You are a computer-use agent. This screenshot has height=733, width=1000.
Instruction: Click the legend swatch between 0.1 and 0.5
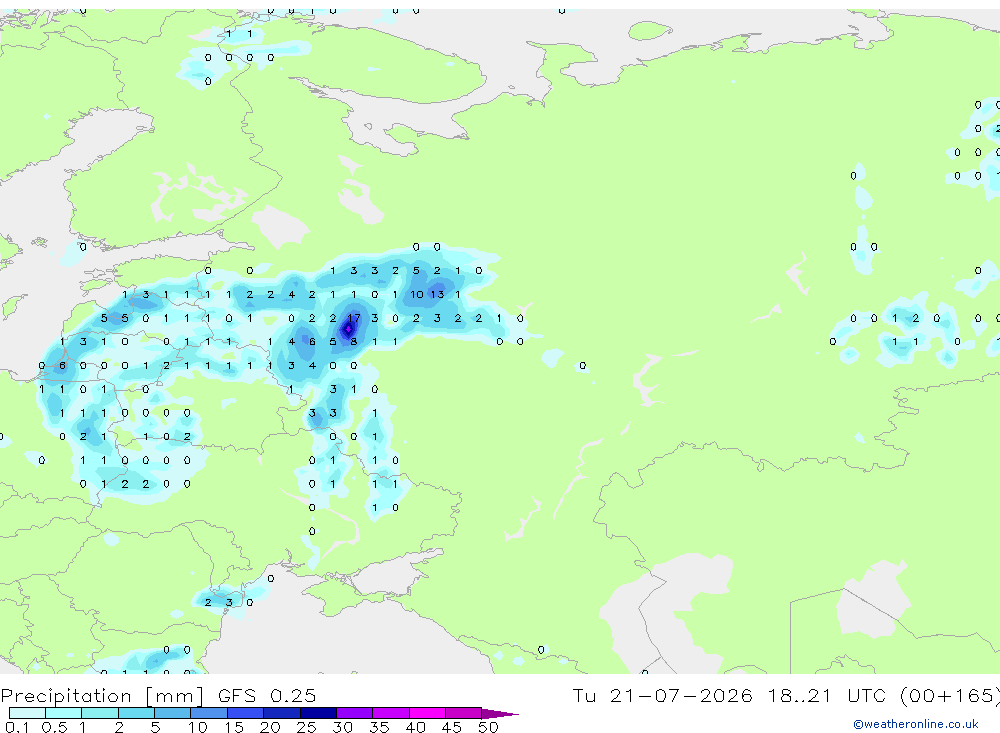point(27,713)
